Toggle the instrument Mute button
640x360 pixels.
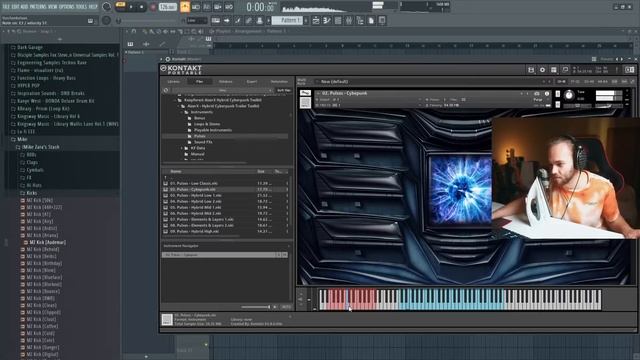click(x=558, y=104)
